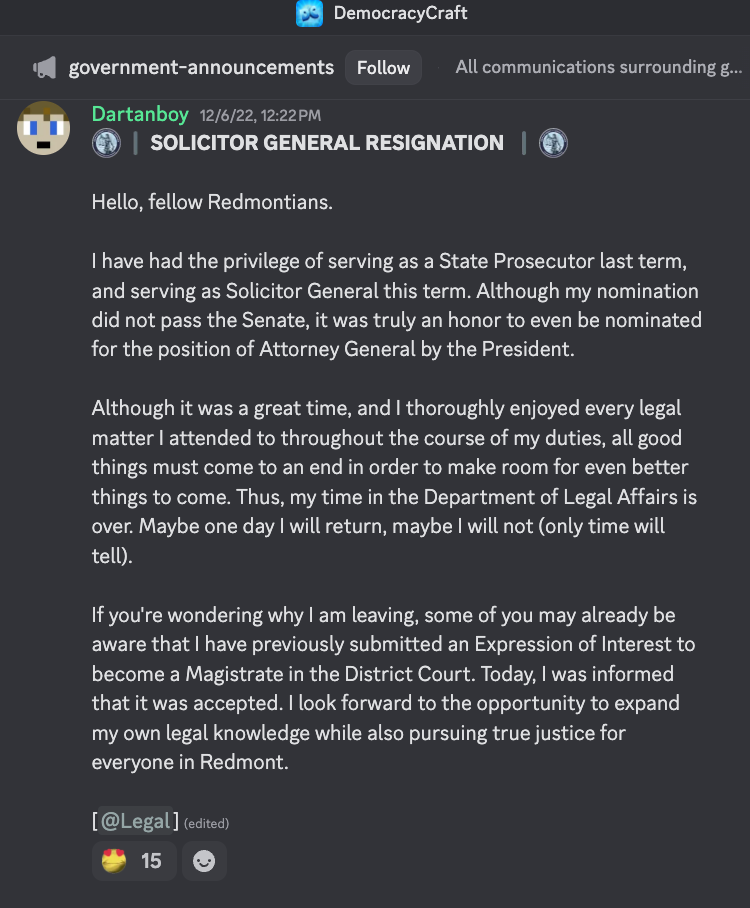750x908 pixels.
Task: Open the add reaction smiley picker
Action: [x=204, y=861]
